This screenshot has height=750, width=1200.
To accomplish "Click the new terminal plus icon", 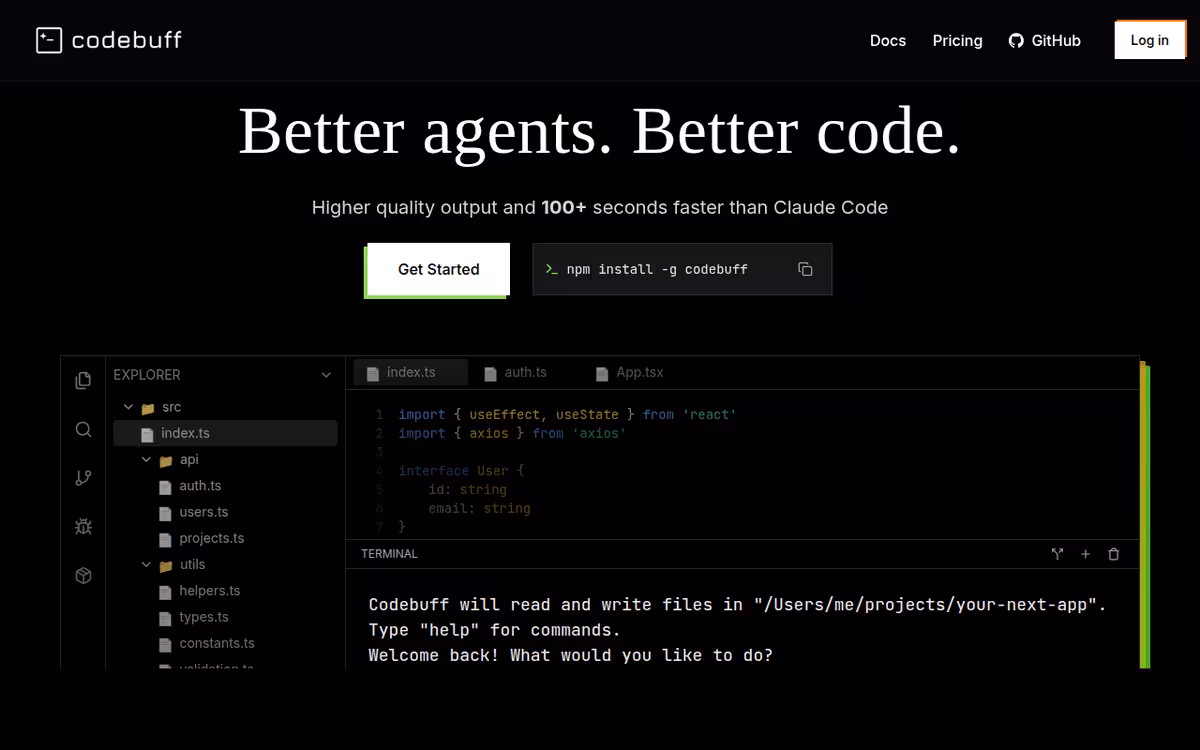I will click(1085, 554).
